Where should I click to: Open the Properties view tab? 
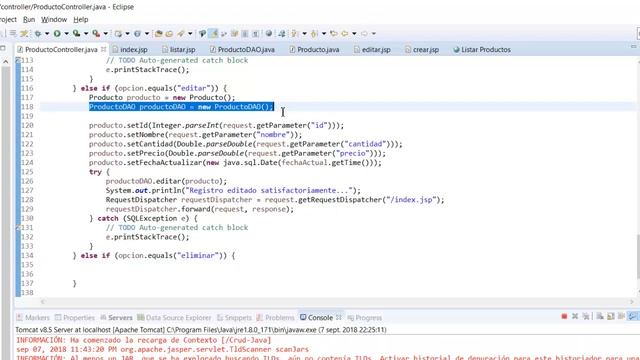point(75,317)
